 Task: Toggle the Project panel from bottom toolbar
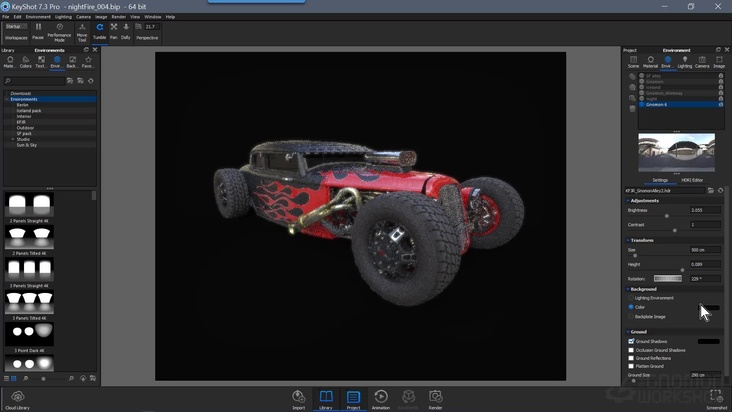click(x=353, y=400)
